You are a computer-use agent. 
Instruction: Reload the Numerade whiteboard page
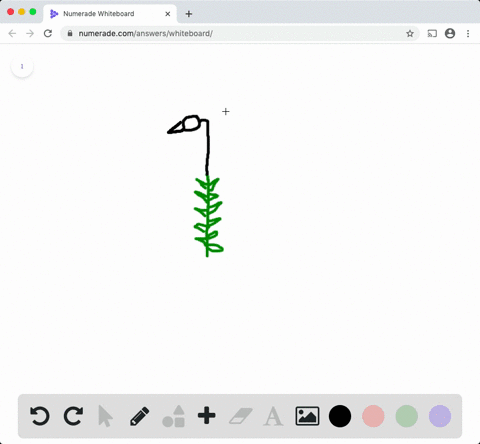coord(48,33)
